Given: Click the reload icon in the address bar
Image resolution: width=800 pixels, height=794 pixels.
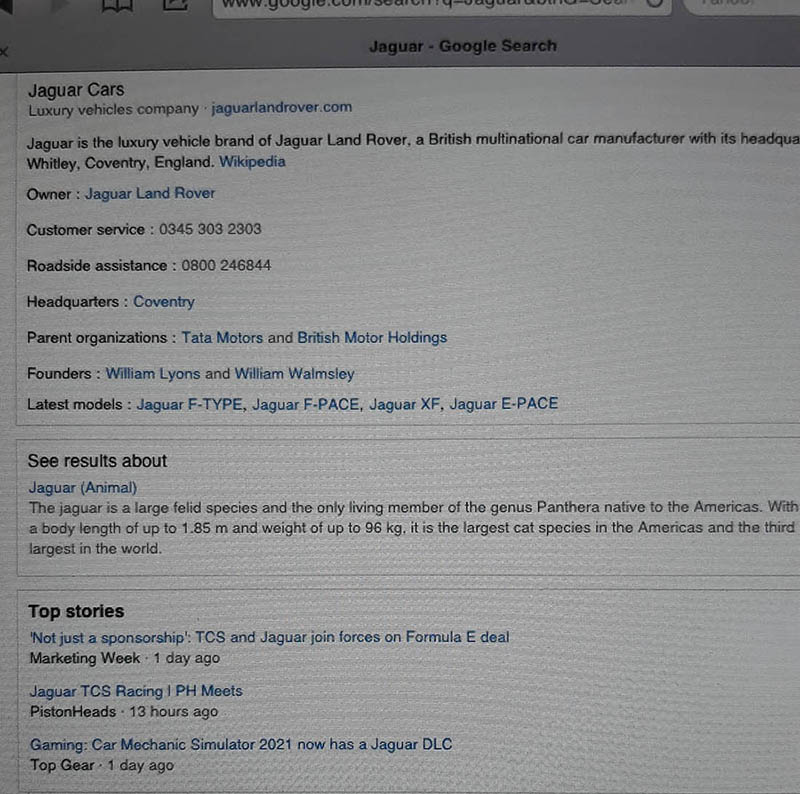Looking at the screenshot, I should (655, 3).
